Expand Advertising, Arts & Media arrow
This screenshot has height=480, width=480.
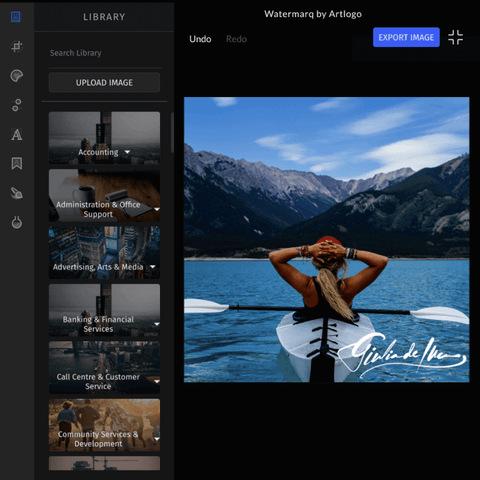[x=153, y=267]
